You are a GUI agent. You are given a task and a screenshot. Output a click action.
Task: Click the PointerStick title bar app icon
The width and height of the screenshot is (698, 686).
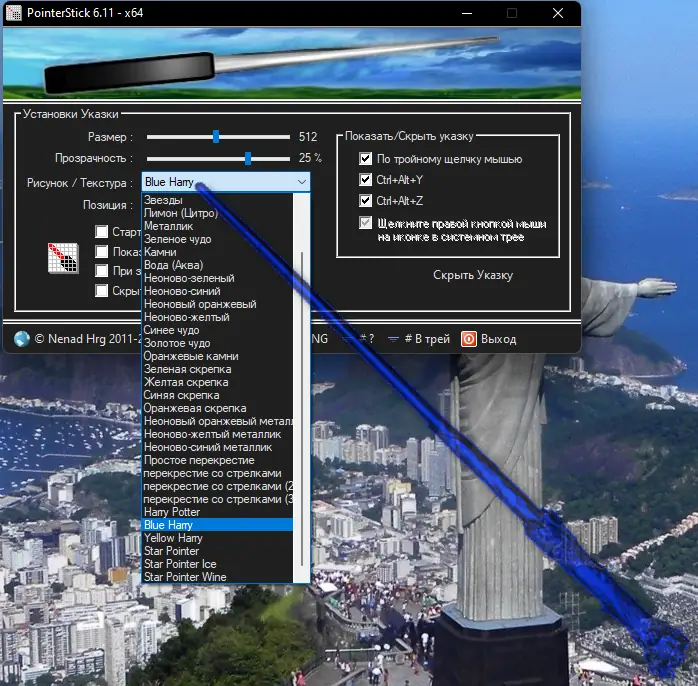pos(13,13)
